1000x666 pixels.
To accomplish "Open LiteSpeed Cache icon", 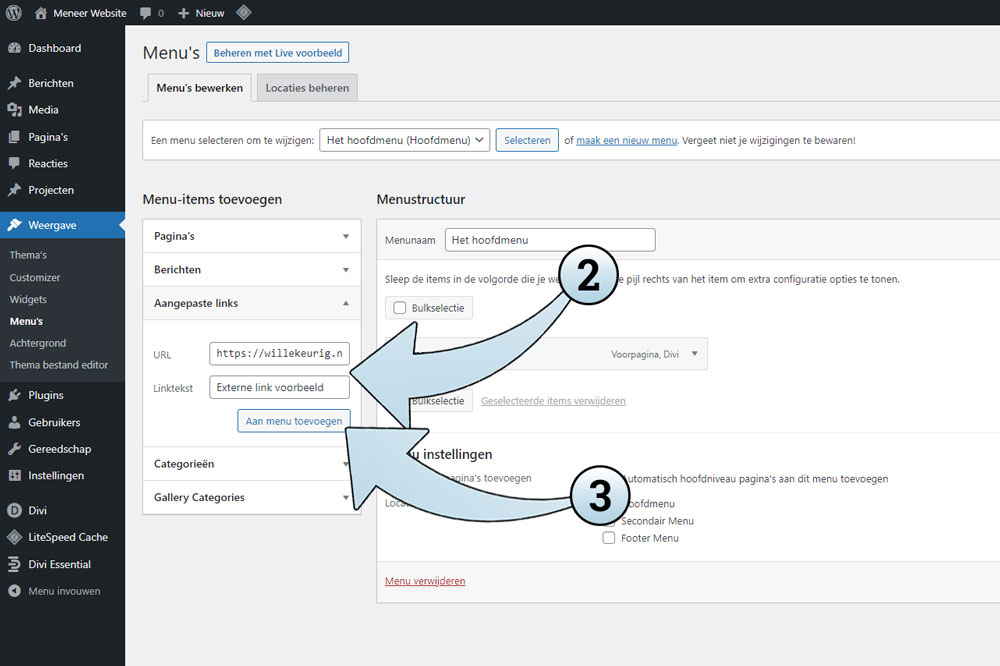I will [x=14, y=537].
